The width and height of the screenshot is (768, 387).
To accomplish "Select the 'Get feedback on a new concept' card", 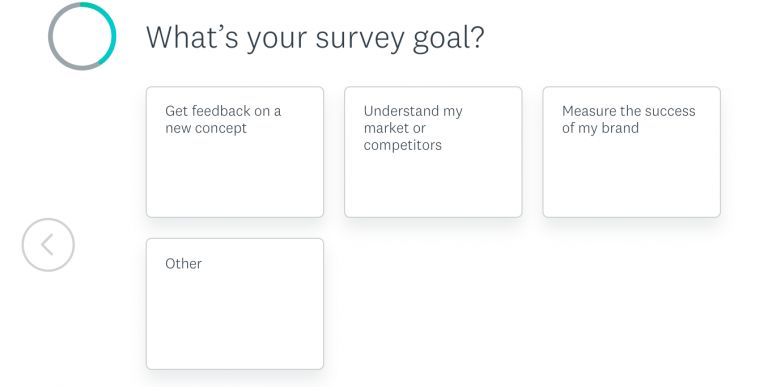I will click(x=235, y=152).
